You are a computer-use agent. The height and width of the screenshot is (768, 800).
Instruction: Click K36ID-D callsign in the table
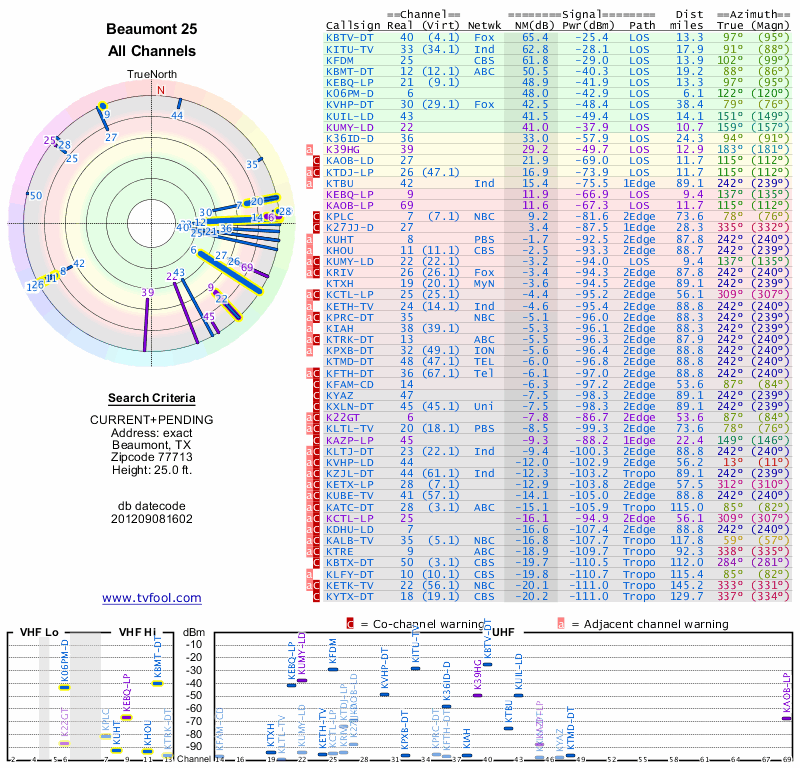click(350, 138)
